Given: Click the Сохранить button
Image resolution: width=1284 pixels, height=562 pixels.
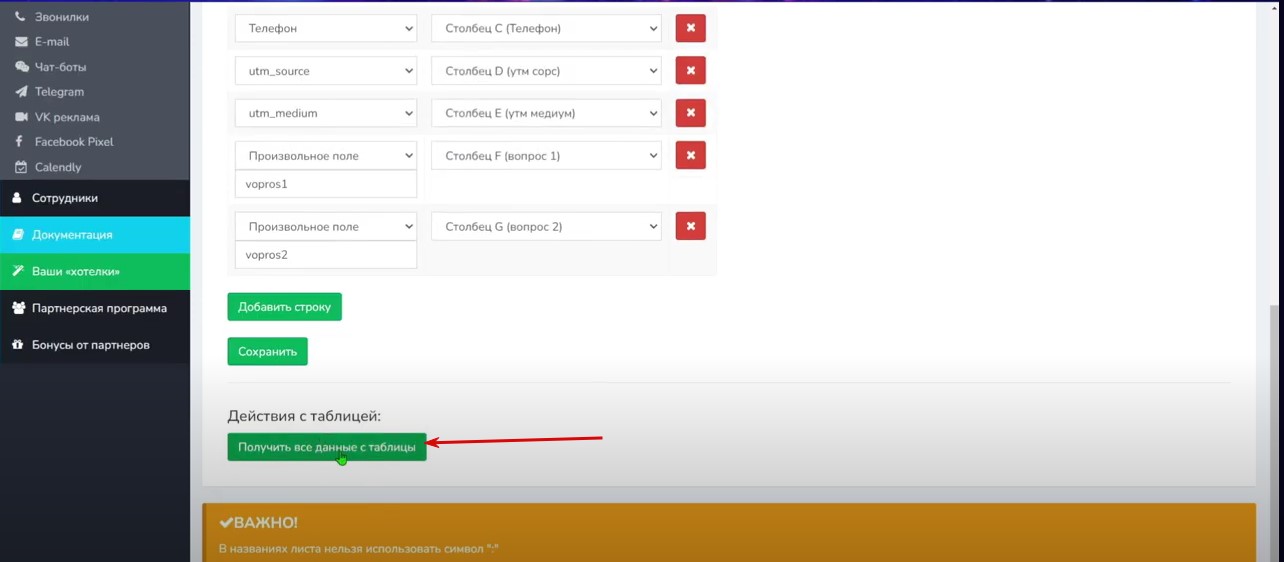Looking at the screenshot, I should coord(267,352).
